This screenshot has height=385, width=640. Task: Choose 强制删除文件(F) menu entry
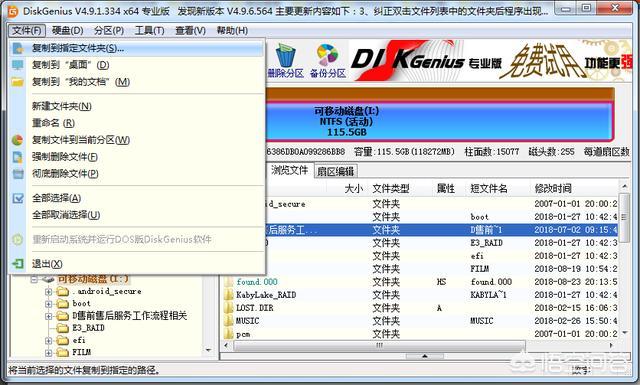pos(136,157)
